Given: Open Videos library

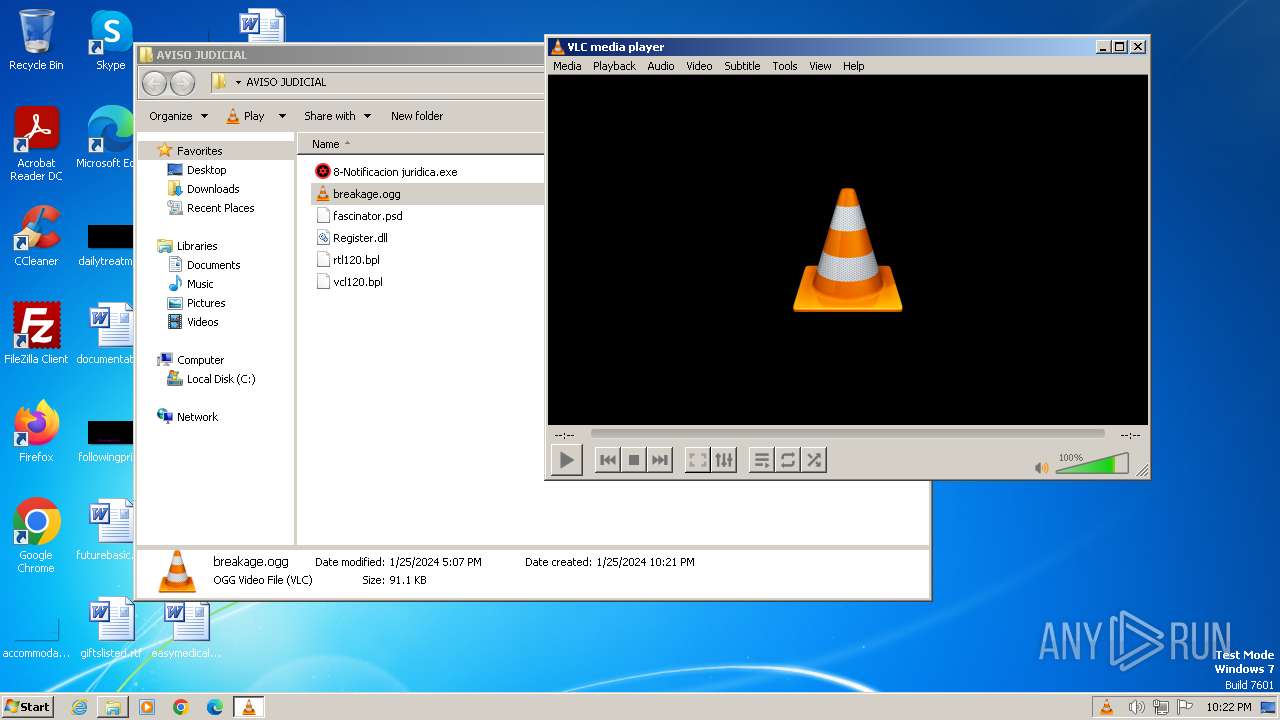Looking at the screenshot, I should 203,322.
